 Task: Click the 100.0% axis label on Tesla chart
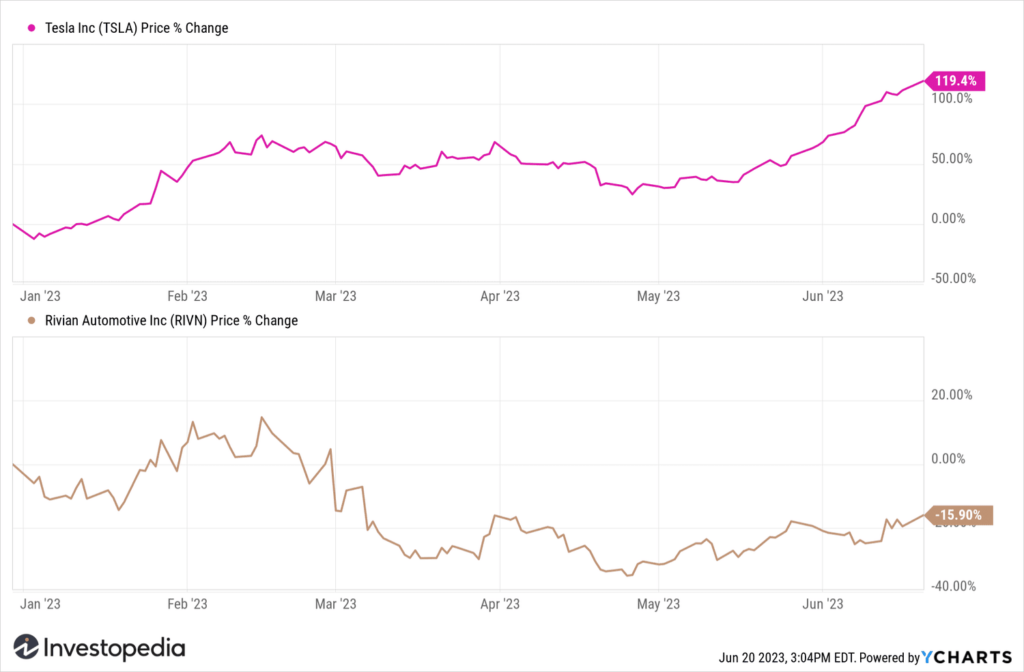click(x=952, y=99)
